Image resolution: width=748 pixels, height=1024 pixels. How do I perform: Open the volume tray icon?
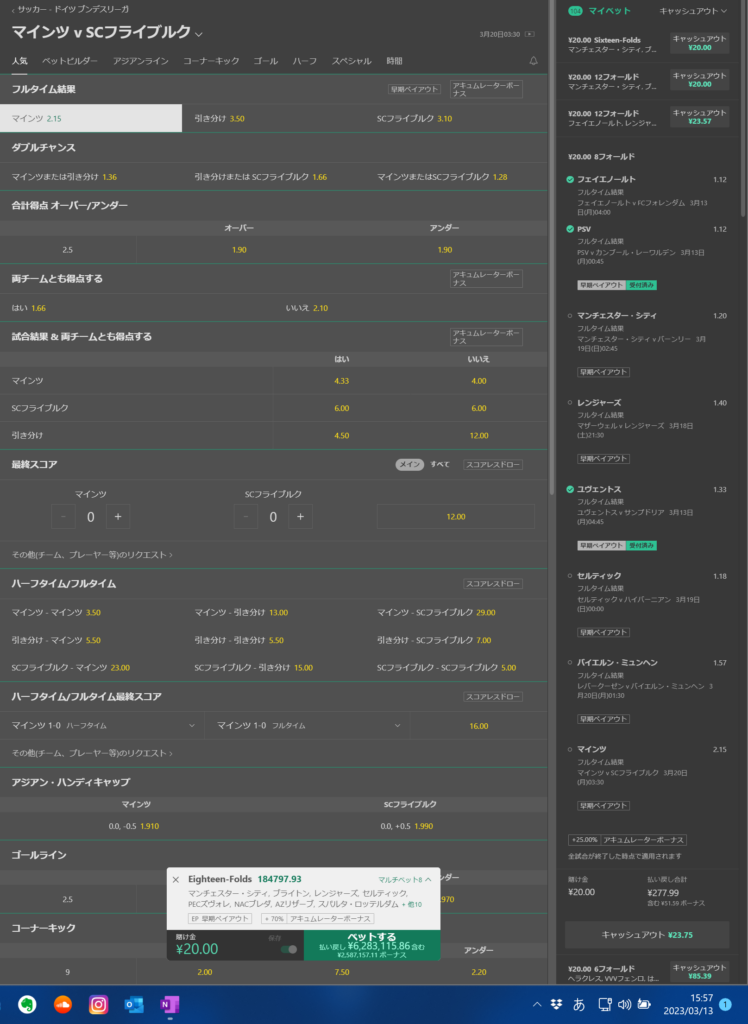[x=624, y=1004]
